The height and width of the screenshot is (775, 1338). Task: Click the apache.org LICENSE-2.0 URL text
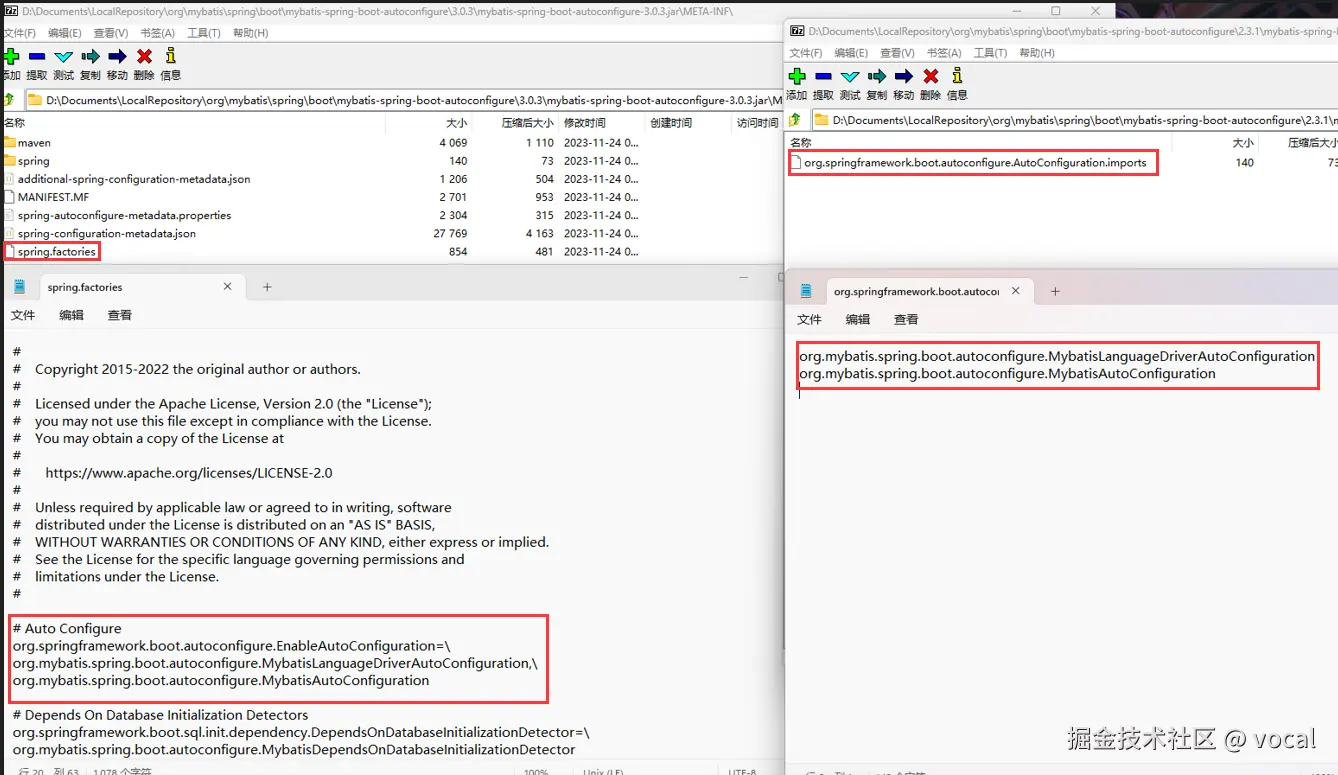coord(189,473)
